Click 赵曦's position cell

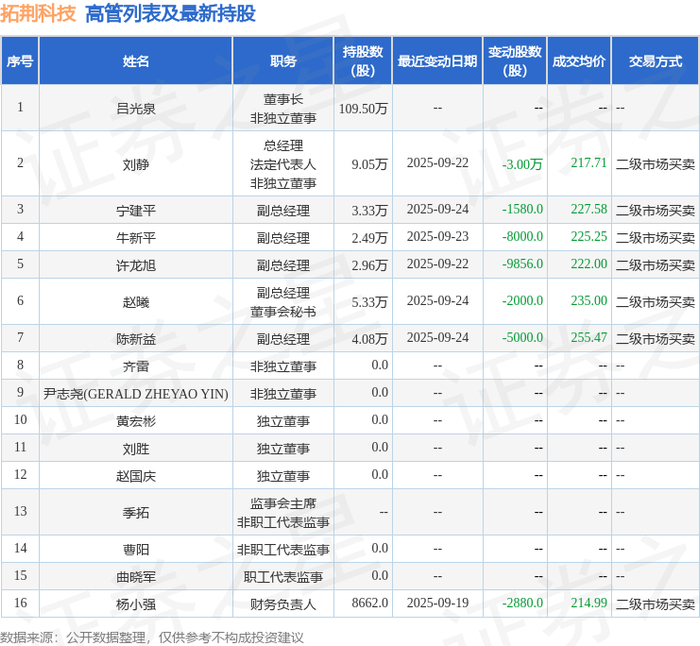pos(283,302)
